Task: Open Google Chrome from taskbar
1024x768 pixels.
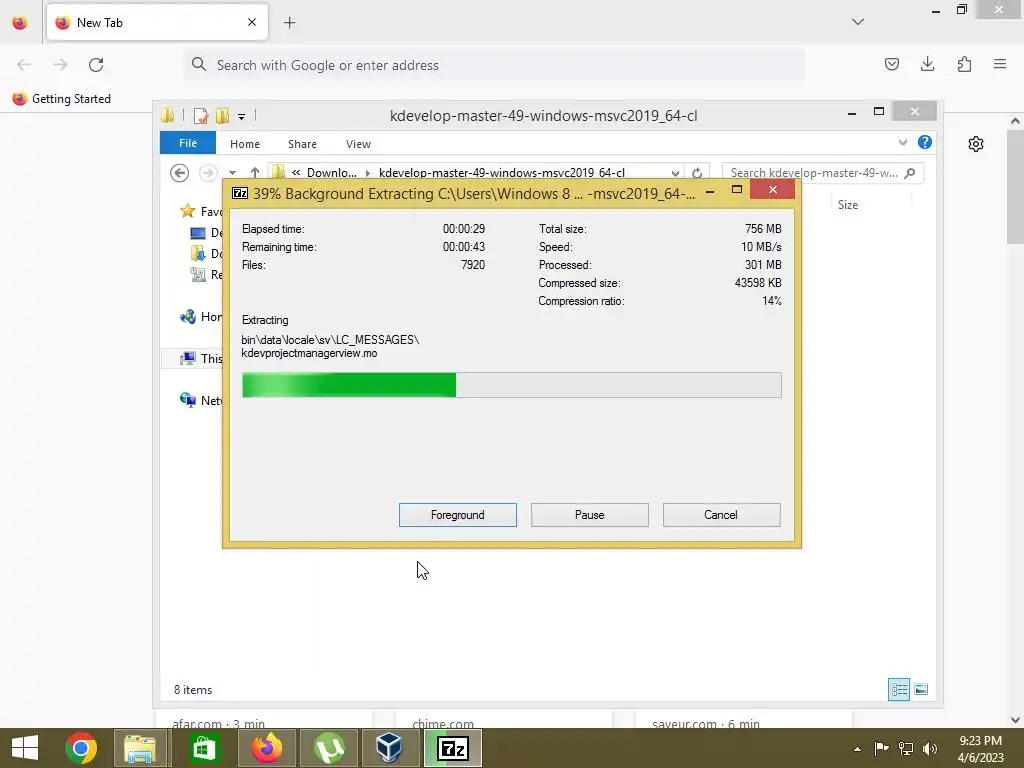Action: 81,748
